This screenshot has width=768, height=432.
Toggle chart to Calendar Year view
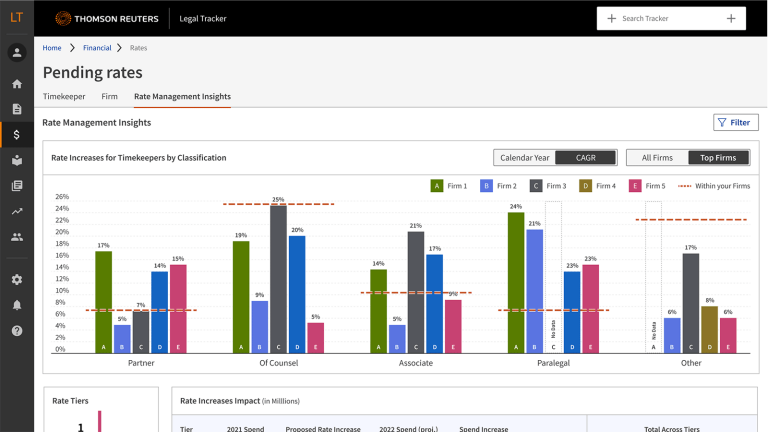[524, 158]
